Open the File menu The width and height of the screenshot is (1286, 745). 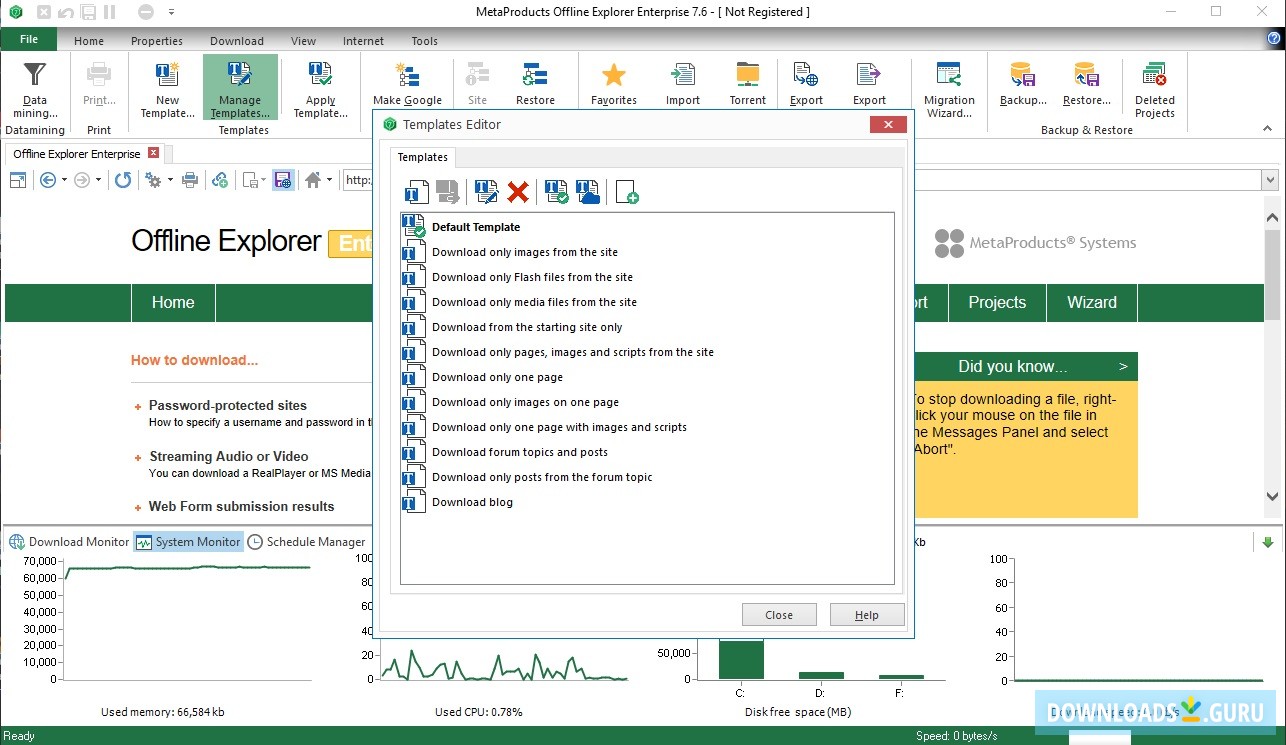28,38
